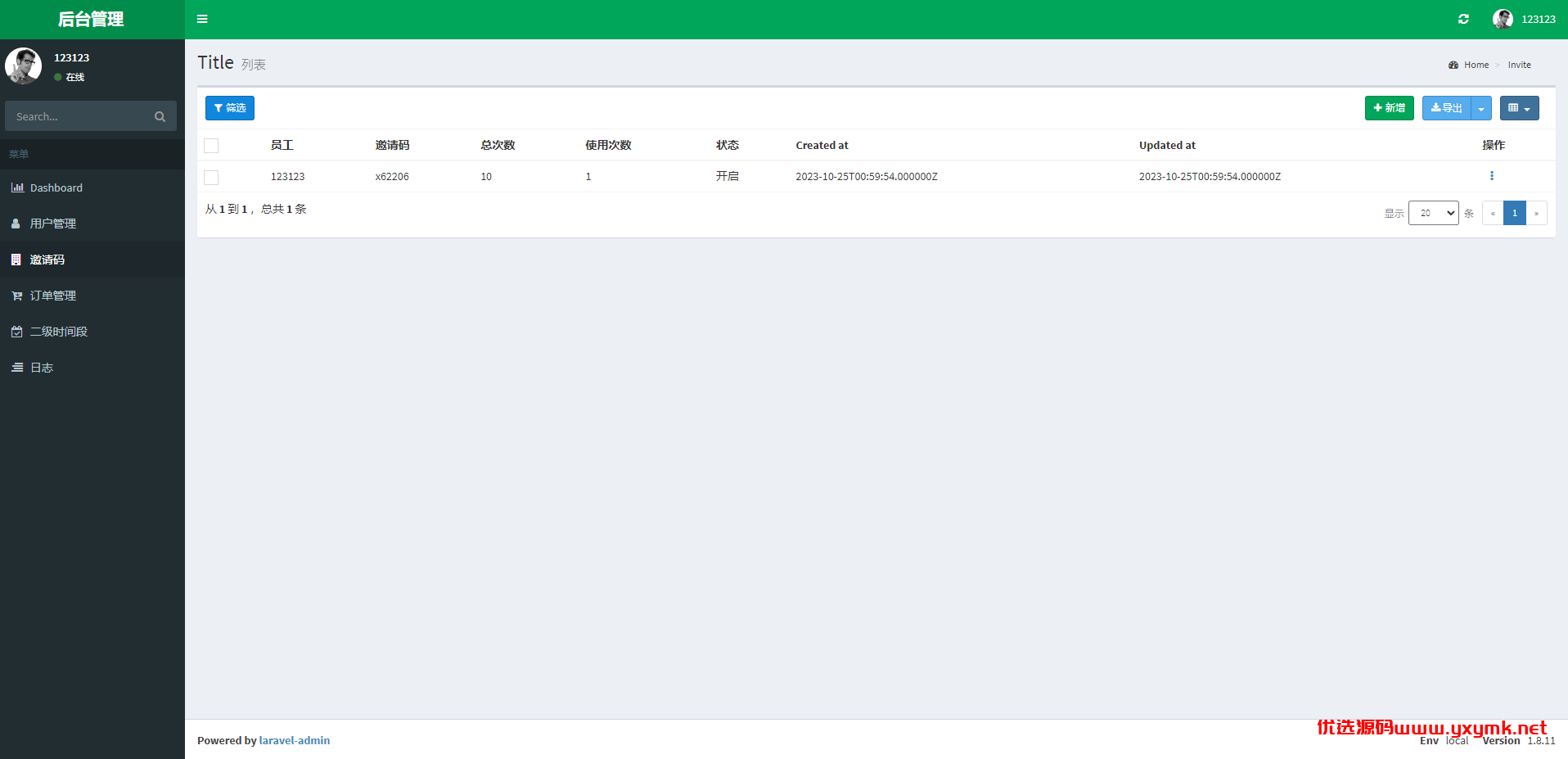The width and height of the screenshot is (1568, 759).
Task: Click the 员工 column header
Action: tap(282, 145)
